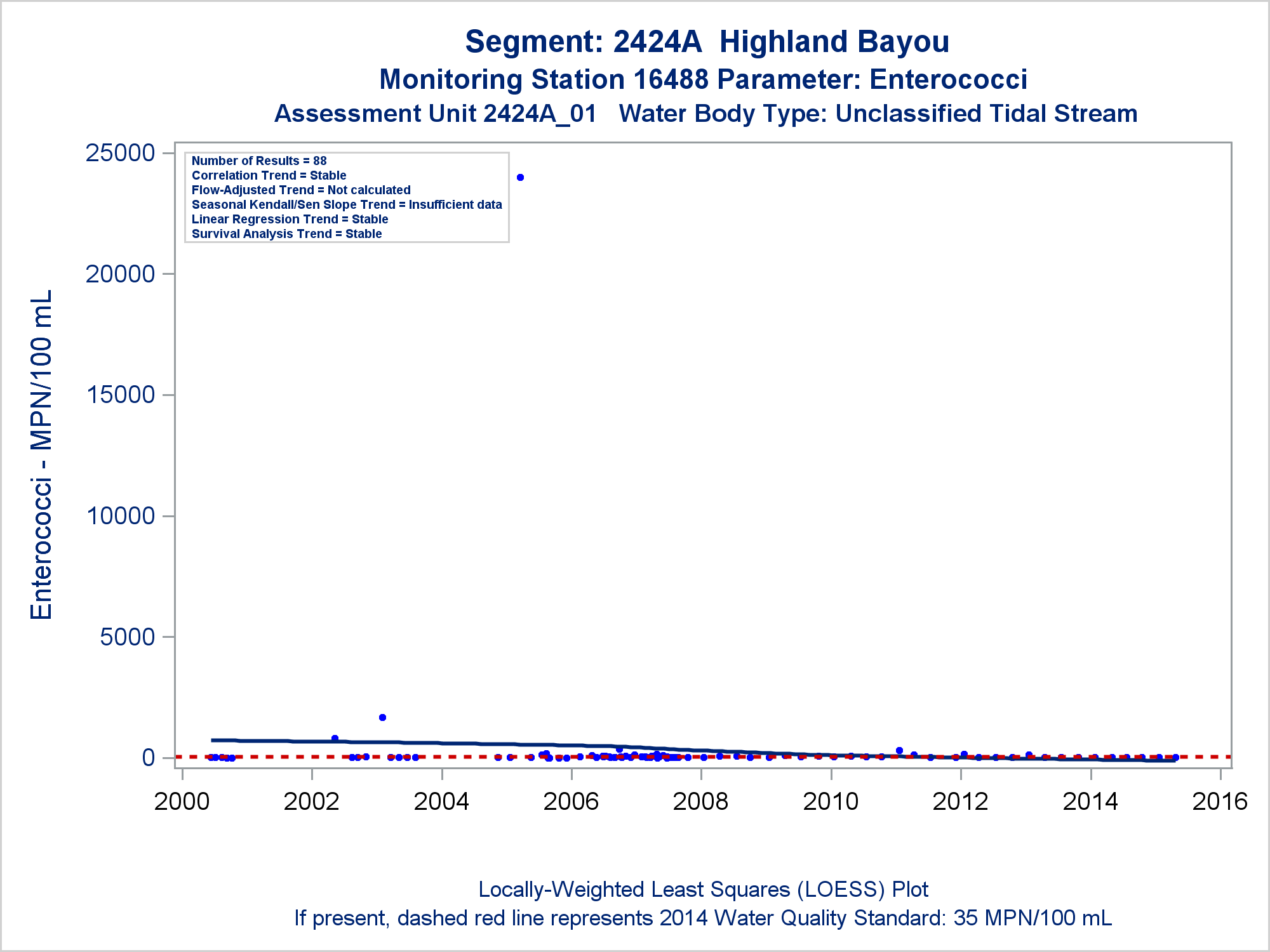This screenshot has height=952, width=1270.
Task: Click the 2008 x-axis tick label
Action: [700, 802]
